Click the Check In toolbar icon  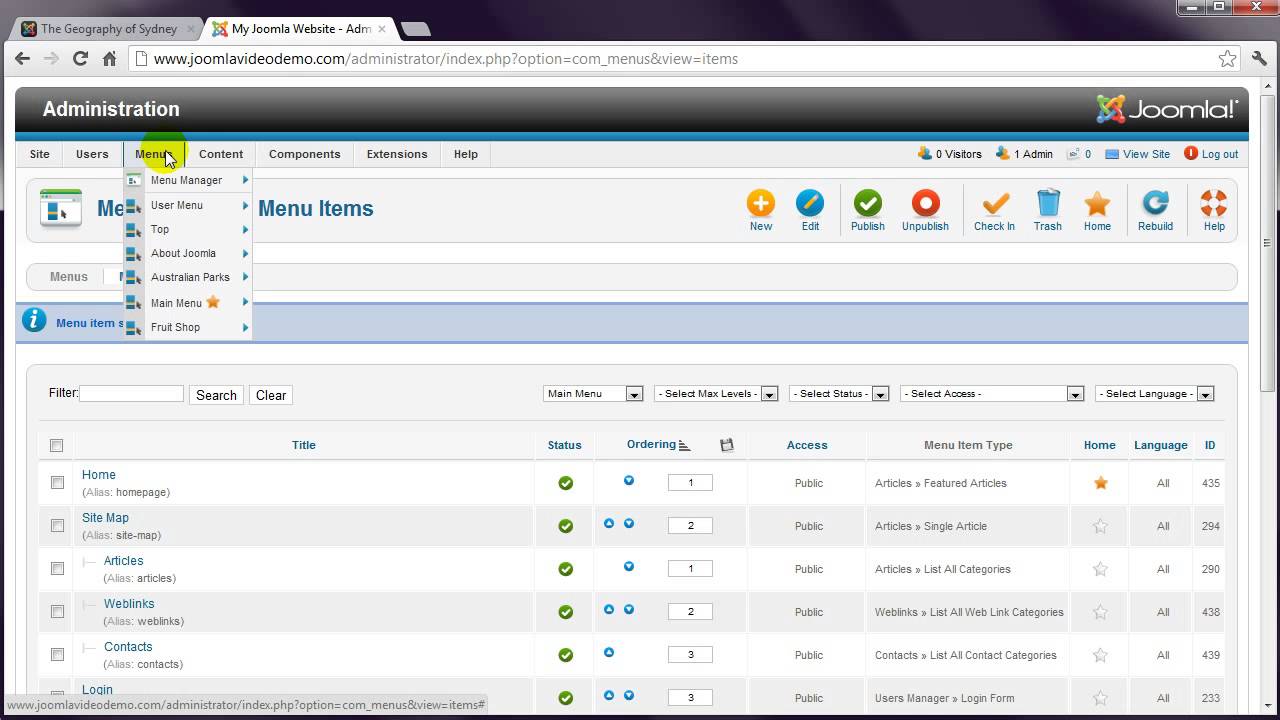pos(994,203)
